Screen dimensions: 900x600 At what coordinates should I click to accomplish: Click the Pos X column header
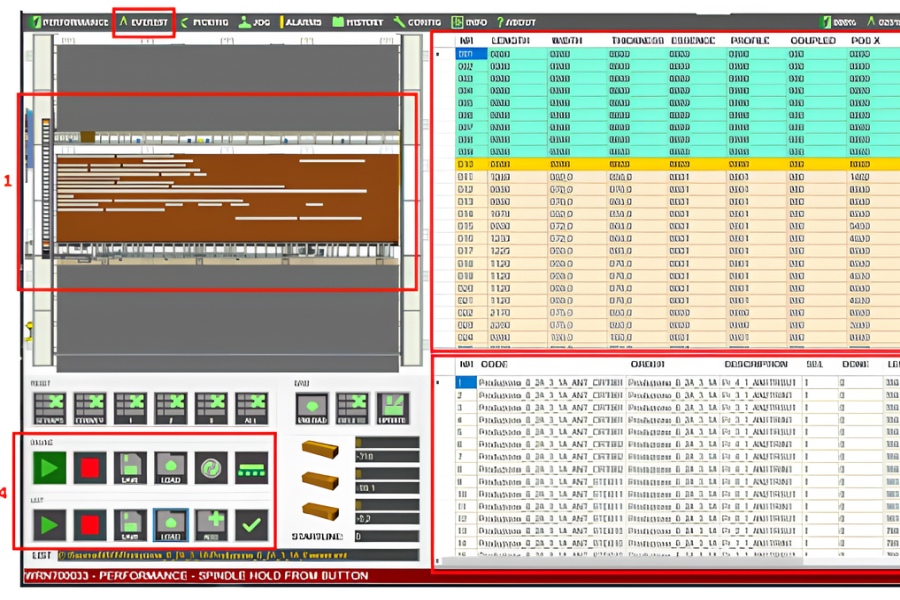(865, 41)
